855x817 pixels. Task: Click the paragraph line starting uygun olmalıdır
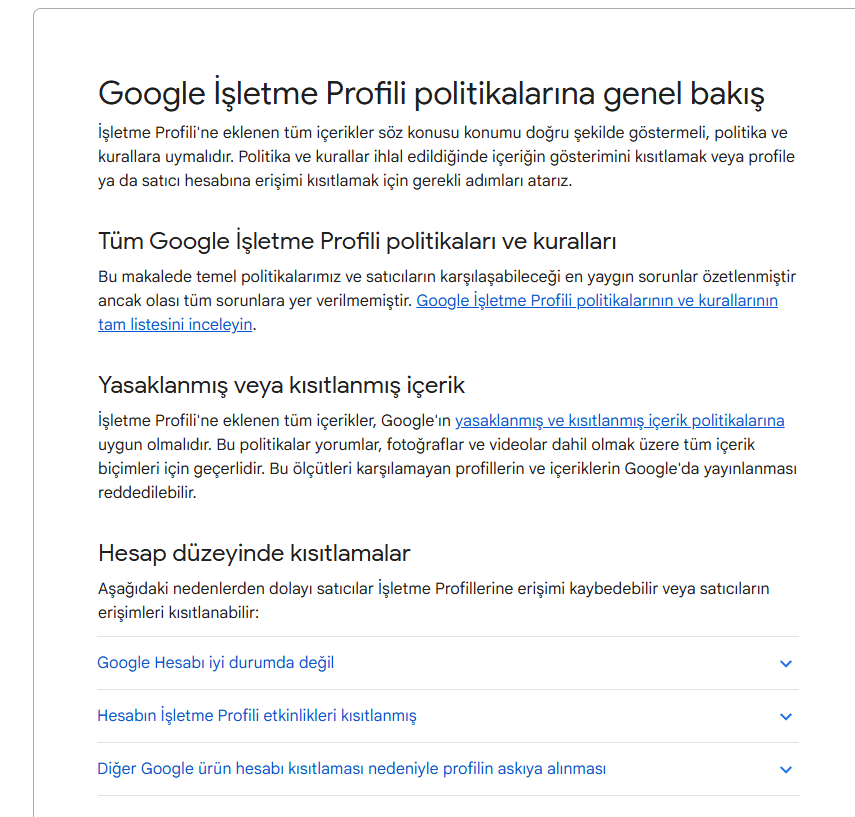[426, 444]
